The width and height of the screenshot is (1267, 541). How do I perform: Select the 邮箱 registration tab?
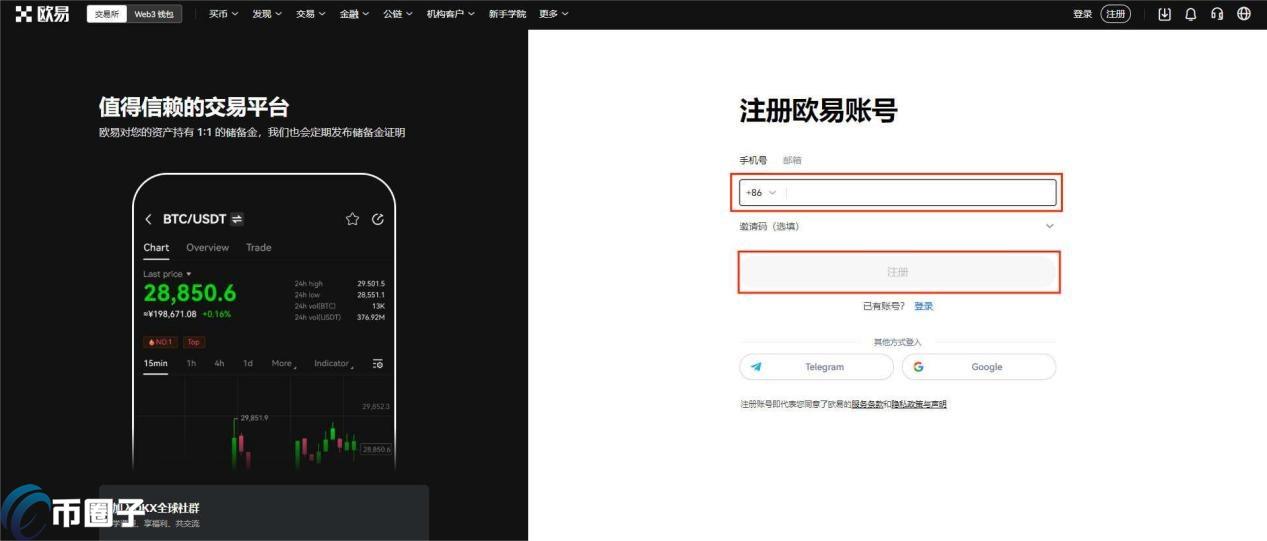(792, 160)
